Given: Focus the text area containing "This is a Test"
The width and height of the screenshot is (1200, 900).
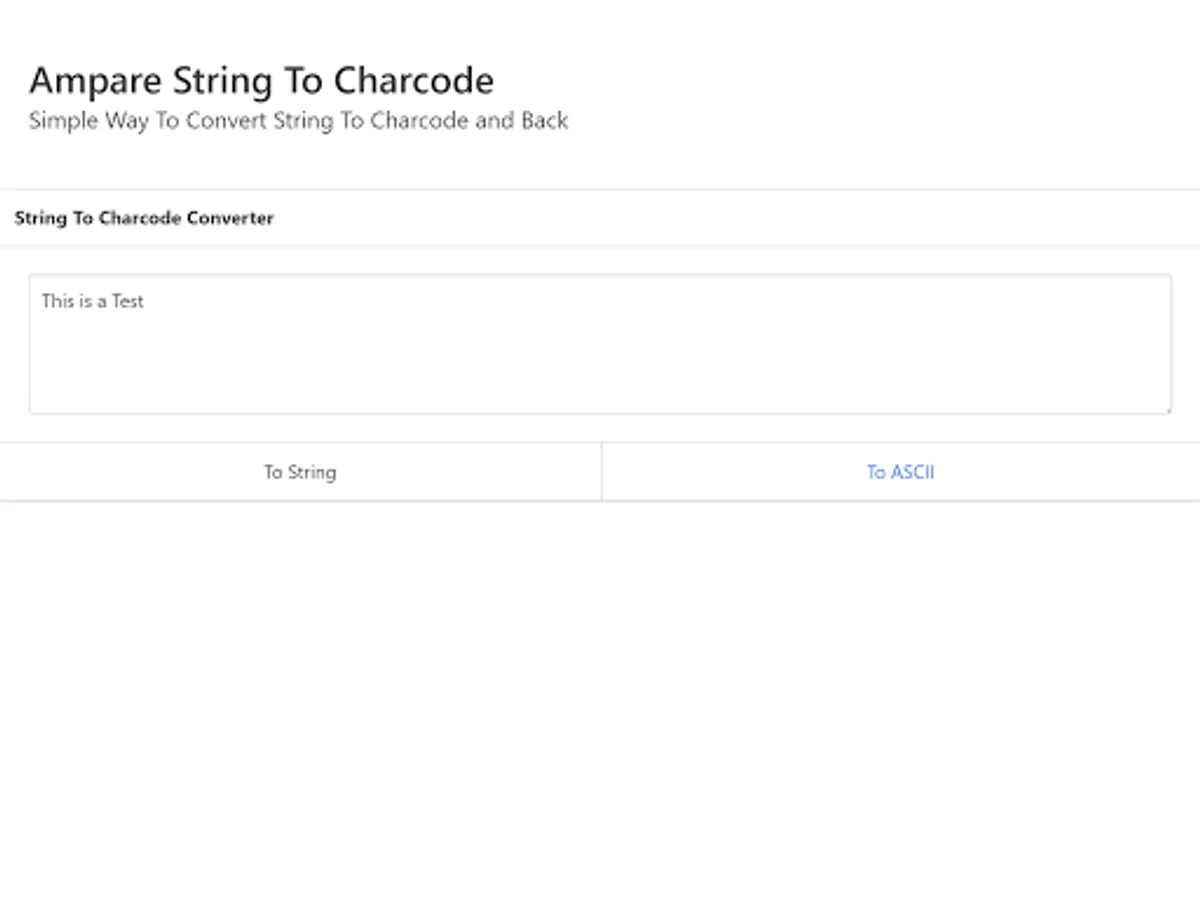Looking at the screenshot, I should click(x=600, y=344).
